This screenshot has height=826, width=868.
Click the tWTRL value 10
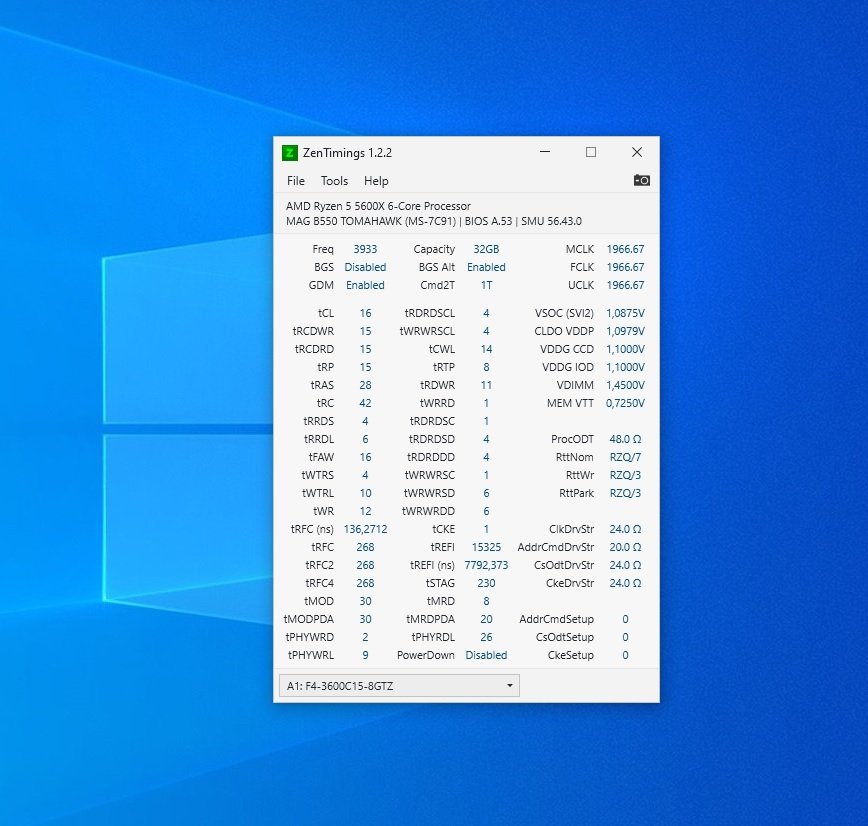tap(365, 493)
